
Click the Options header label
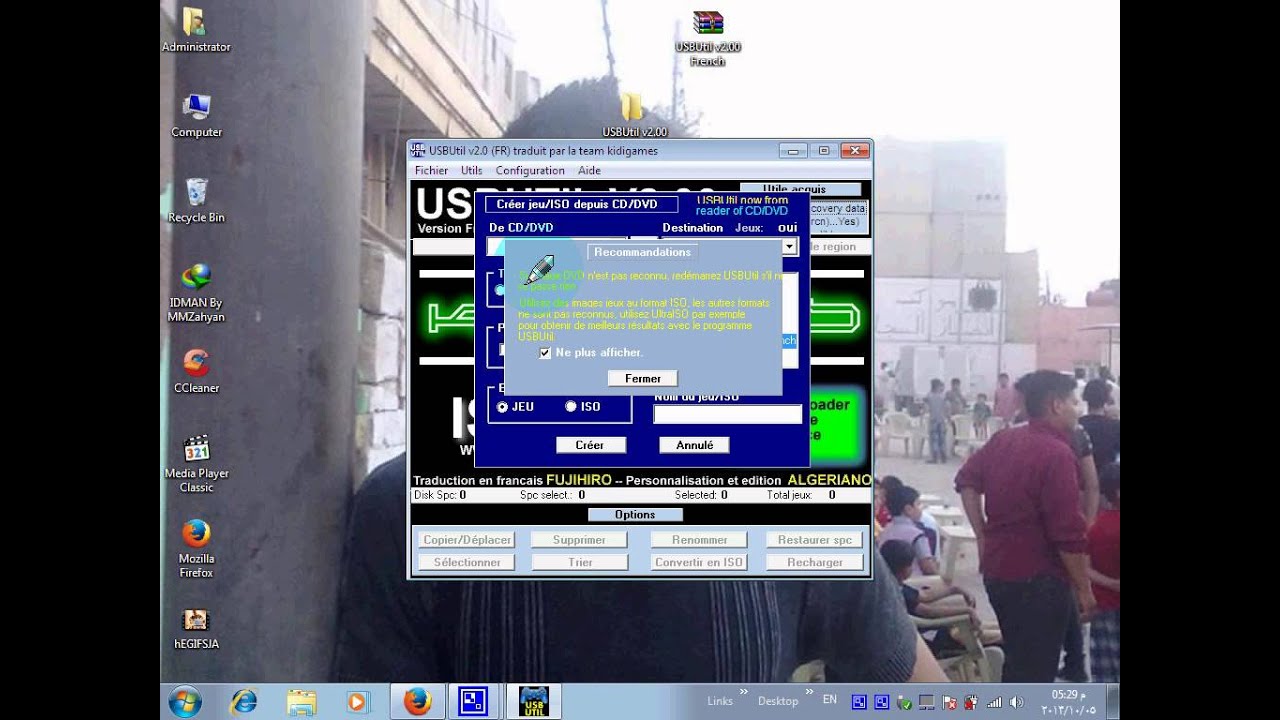[x=635, y=515]
